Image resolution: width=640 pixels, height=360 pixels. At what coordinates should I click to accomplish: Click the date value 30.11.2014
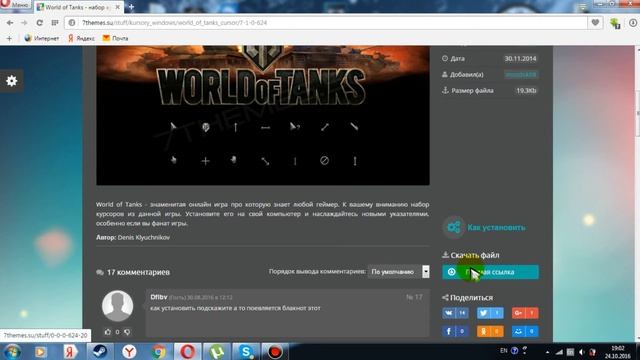[520, 58]
